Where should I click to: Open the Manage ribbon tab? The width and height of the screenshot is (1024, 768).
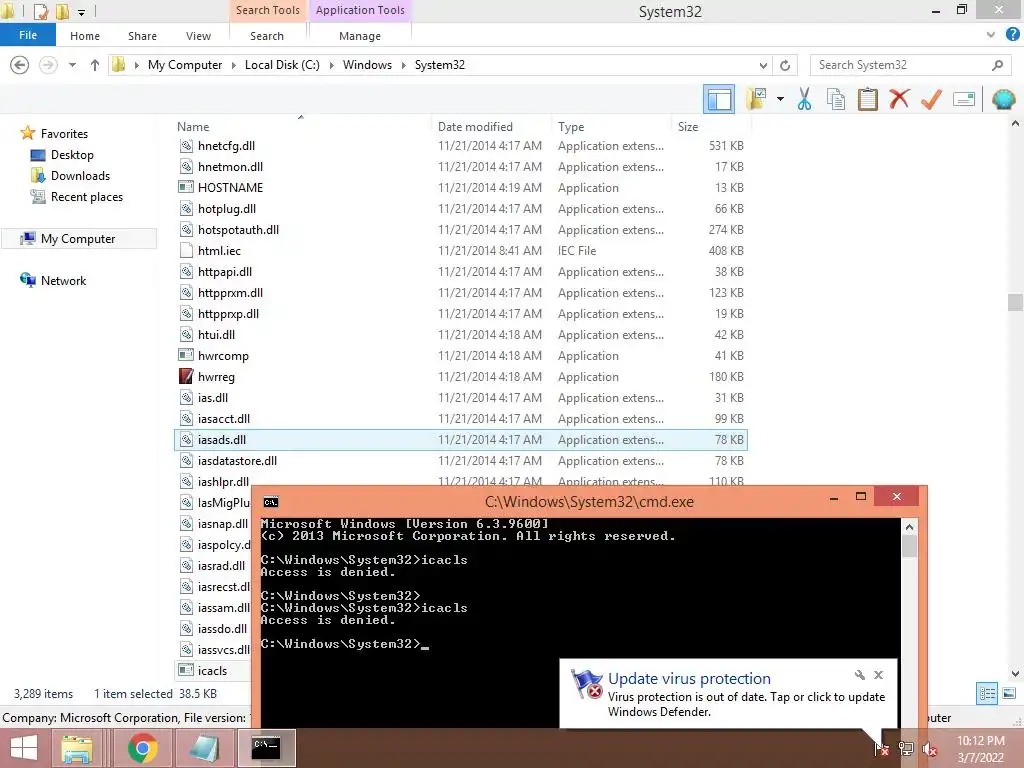click(360, 36)
